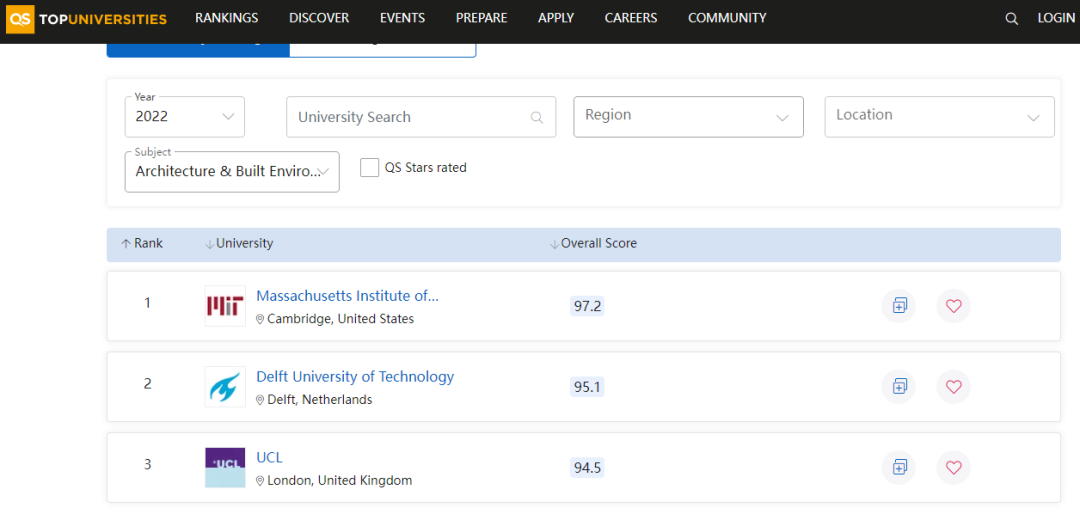Click the QS TopUniversities logo
The width and height of the screenshot is (1080, 514).
coord(86,19)
